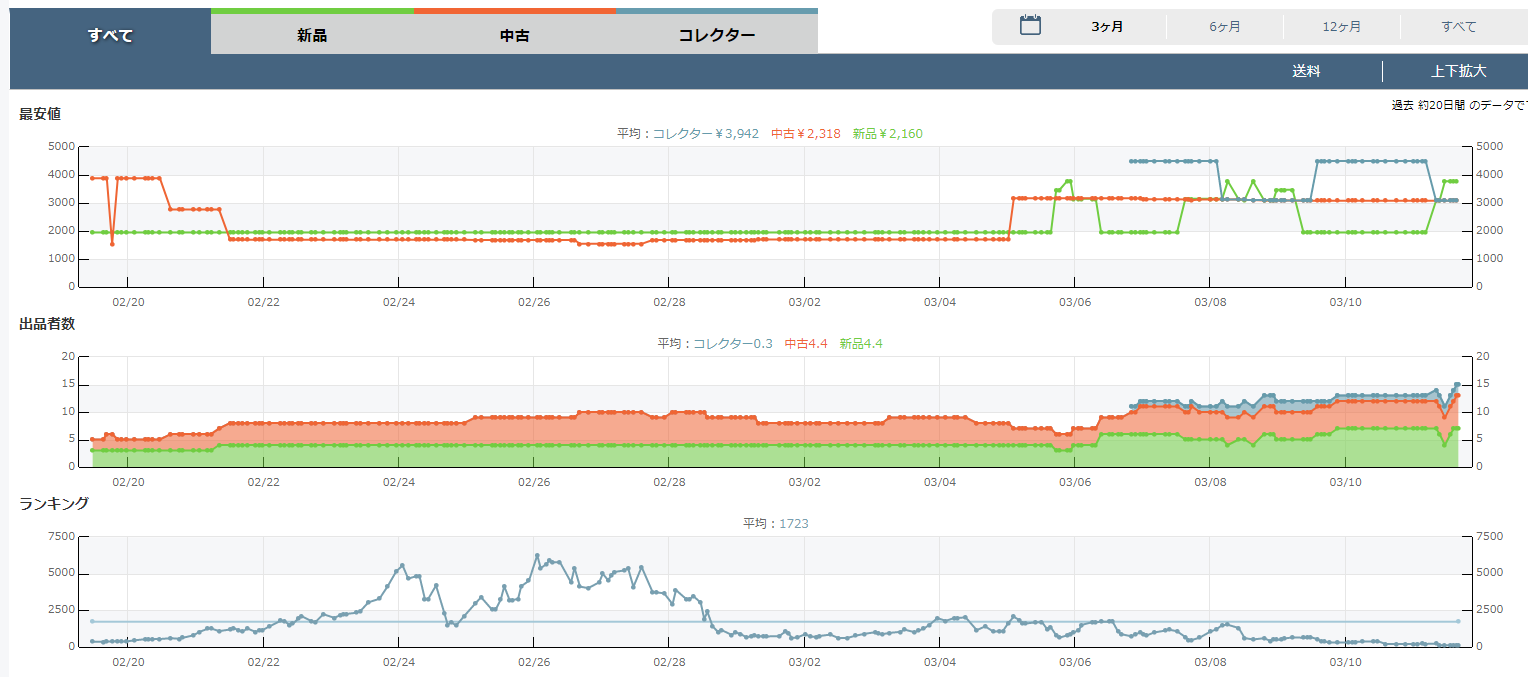Choose the 12ヶ月 time range
This screenshot has height=677, width=1528.
(x=1341, y=27)
